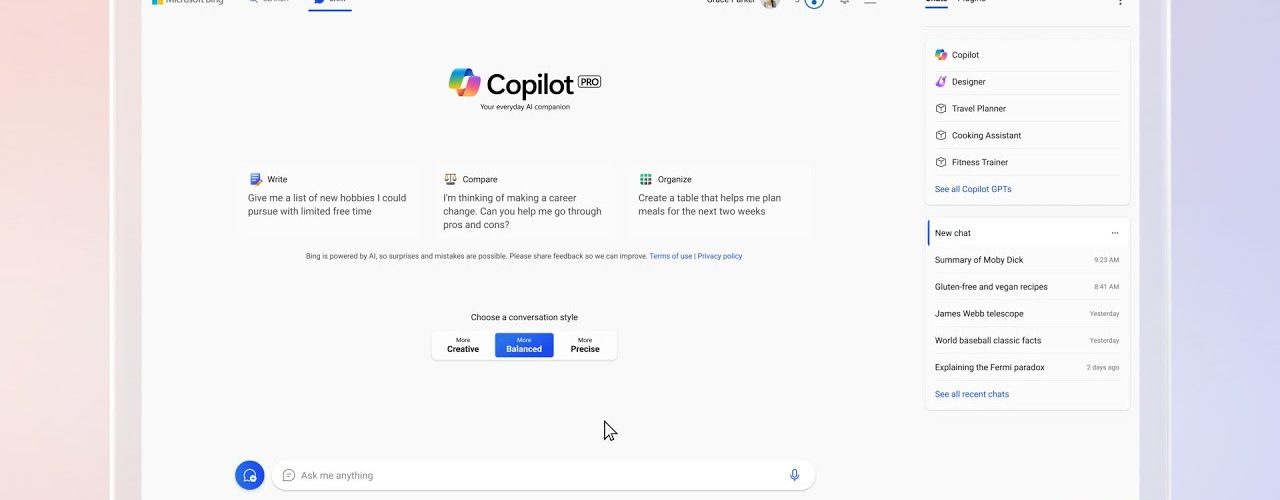Image resolution: width=1280 pixels, height=500 pixels.
Task: Click the microphone icon in chat box
Action: (x=794, y=475)
